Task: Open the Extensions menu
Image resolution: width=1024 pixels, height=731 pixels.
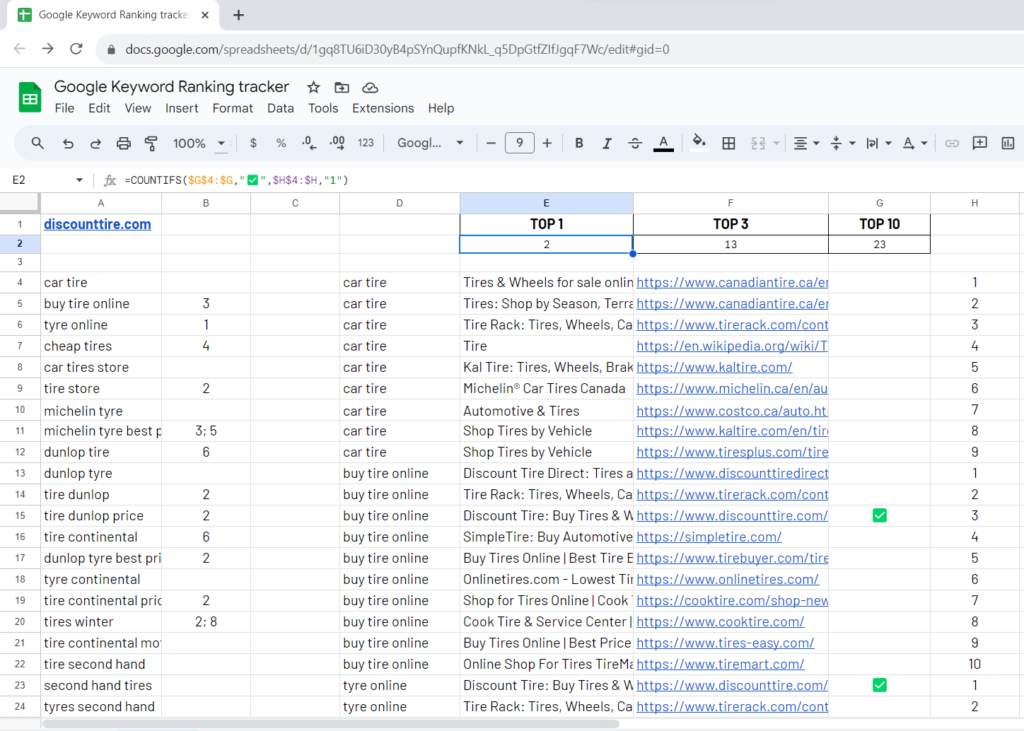Action: click(x=383, y=108)
